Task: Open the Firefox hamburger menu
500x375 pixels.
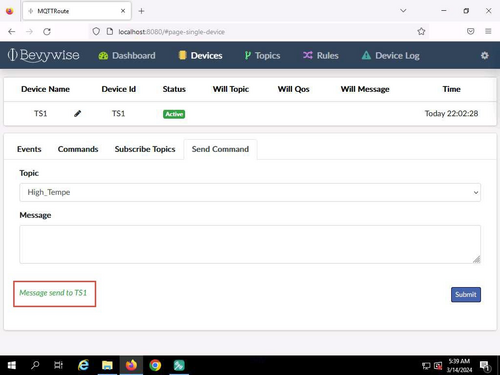Action: 488,32
